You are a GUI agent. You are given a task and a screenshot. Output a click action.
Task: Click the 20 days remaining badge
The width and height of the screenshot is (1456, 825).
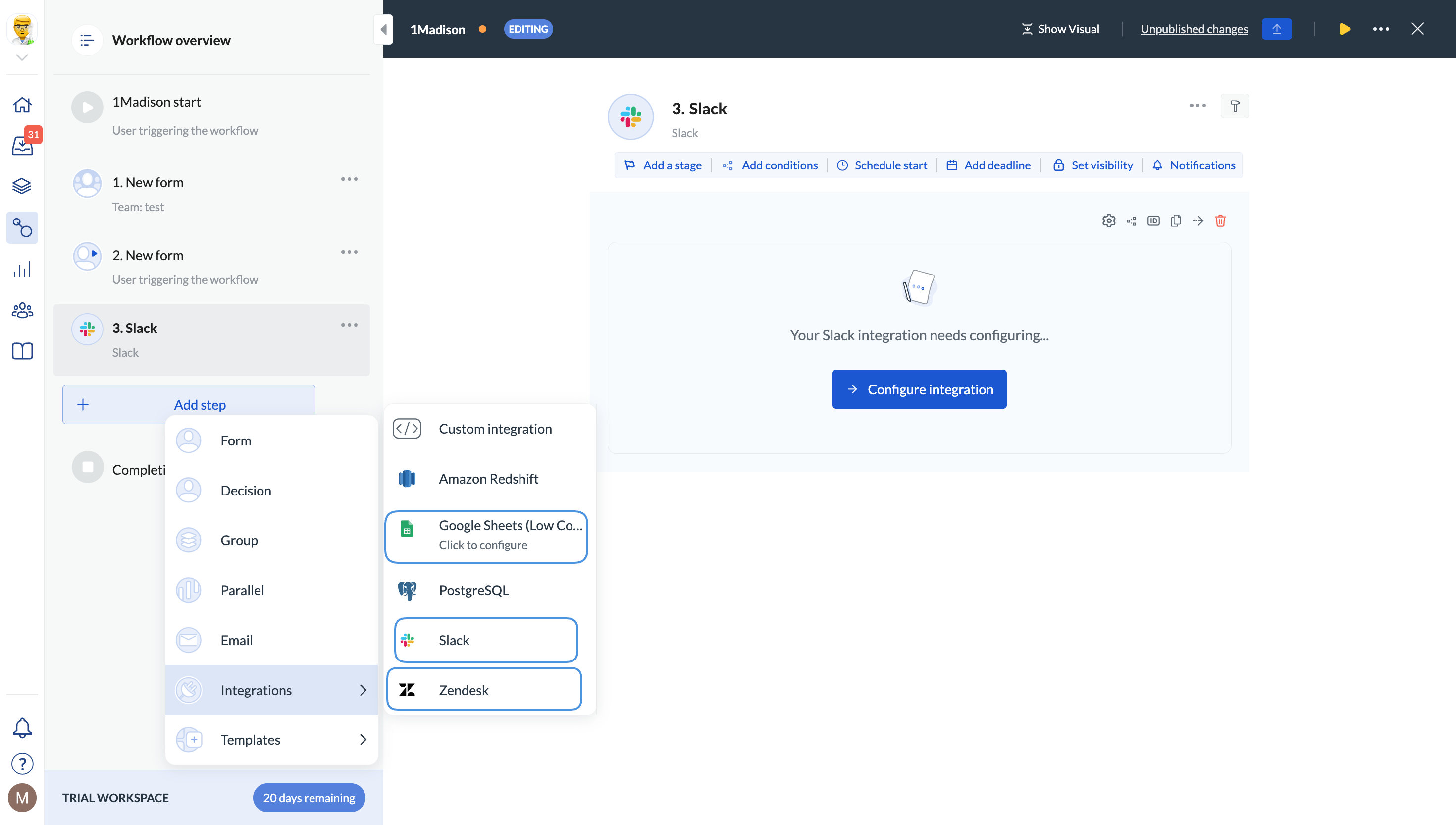[x=309, y=797]
